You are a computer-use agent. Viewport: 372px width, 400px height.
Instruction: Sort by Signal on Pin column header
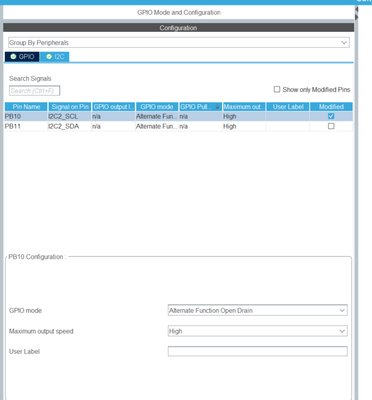pos(70,107)
